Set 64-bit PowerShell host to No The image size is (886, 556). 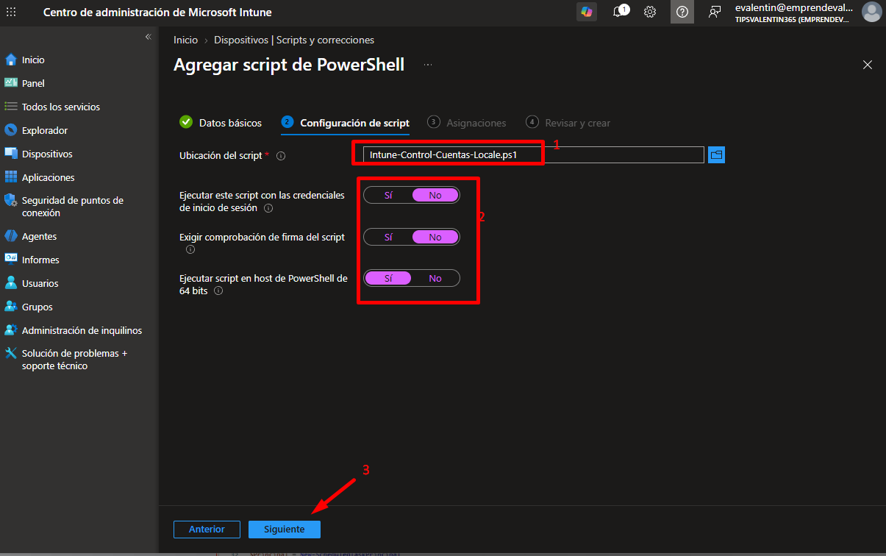[x=435, y=279]
